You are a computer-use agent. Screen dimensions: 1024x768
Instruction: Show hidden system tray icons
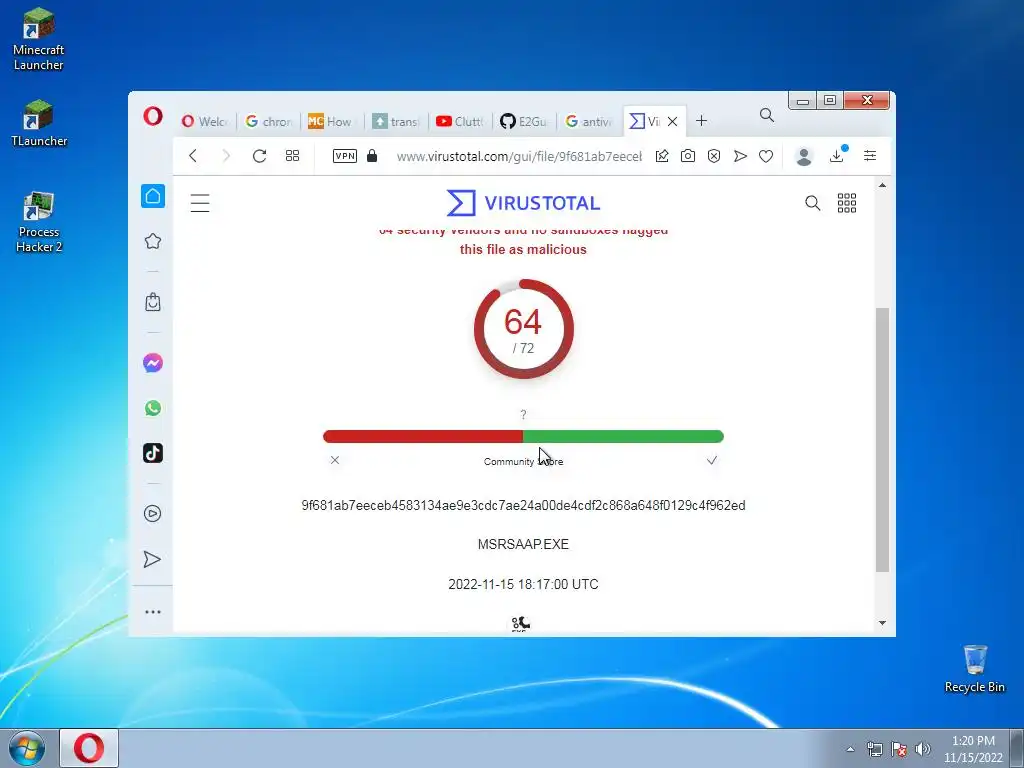(x=850, y=749)
